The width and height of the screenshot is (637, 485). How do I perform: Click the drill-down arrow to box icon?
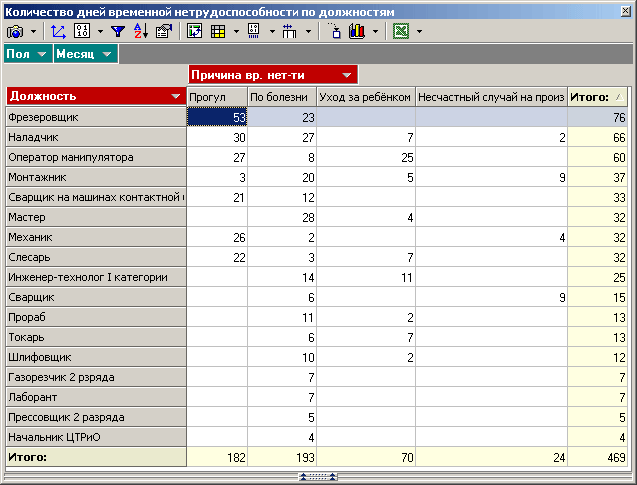pos(335,31)
